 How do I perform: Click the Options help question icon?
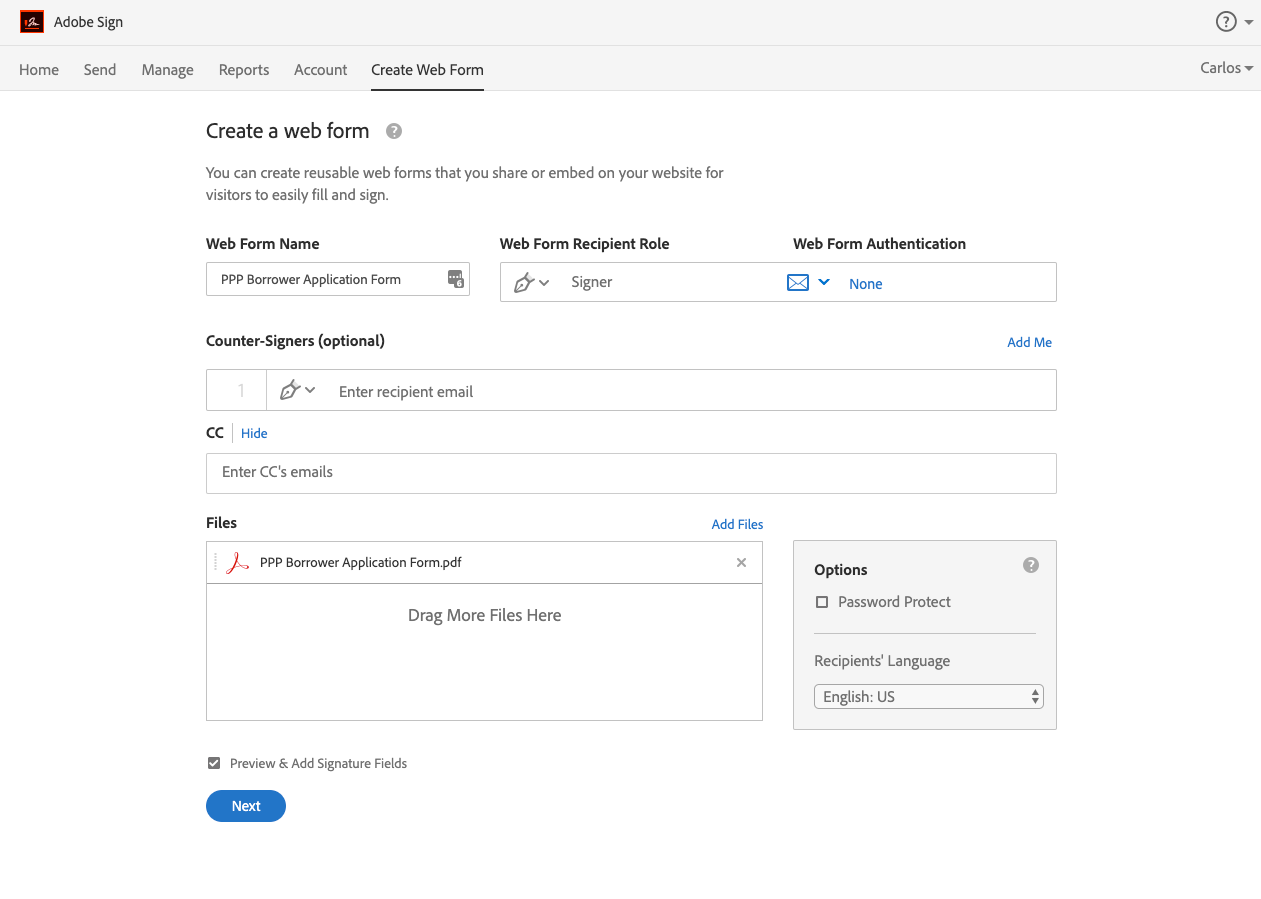(1031, 566)
